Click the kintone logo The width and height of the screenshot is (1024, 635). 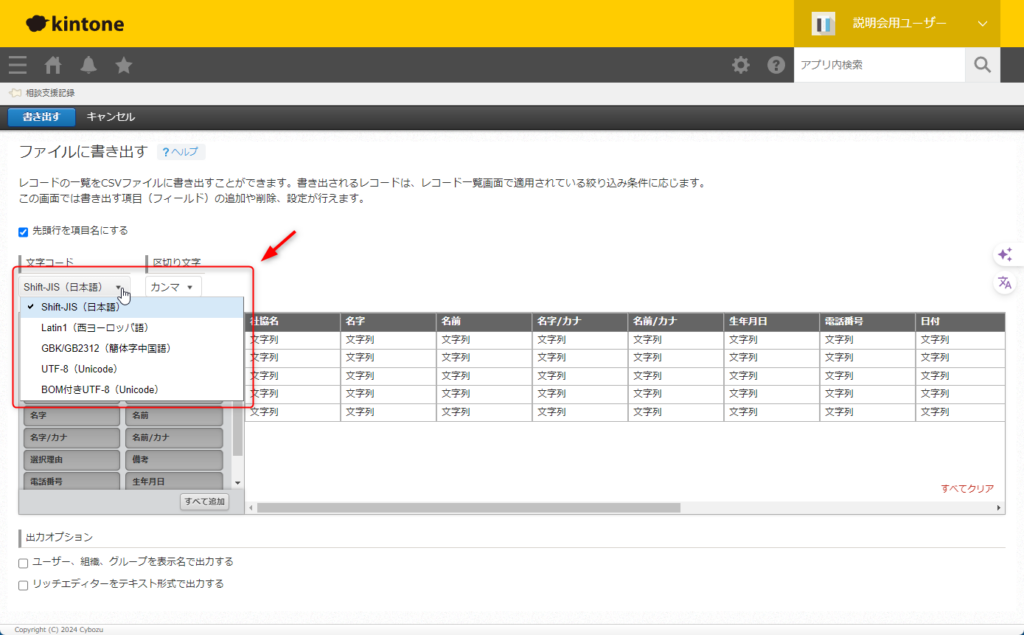click(74, 23)
